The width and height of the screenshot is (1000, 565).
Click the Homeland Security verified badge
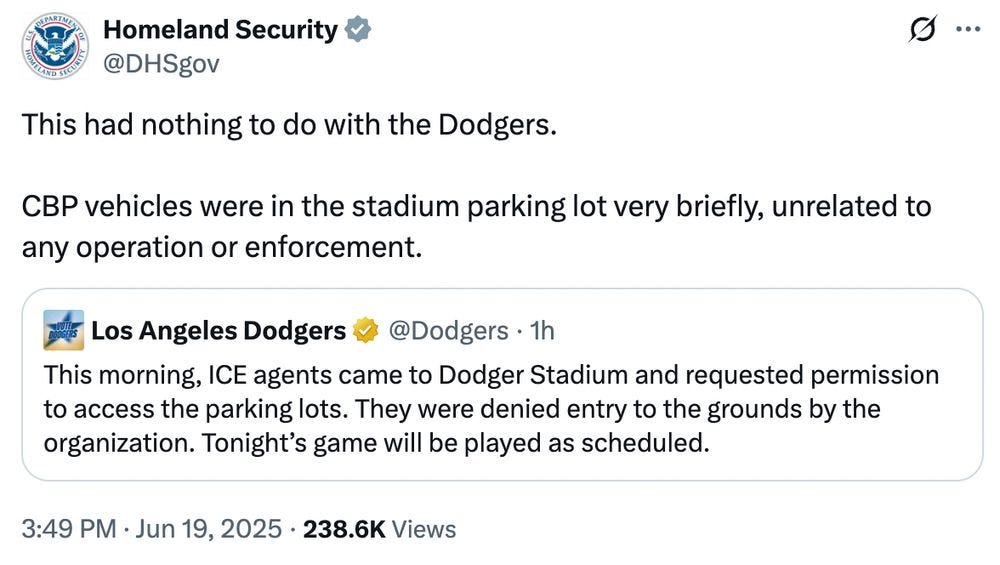point(358,29)
